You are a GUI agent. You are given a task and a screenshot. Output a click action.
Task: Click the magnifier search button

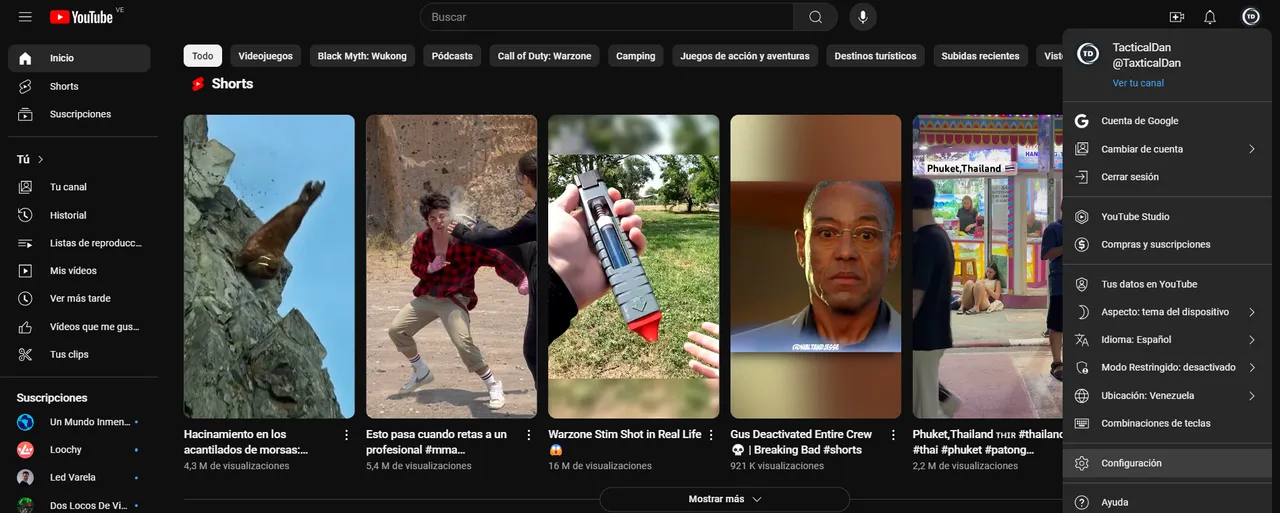click(815, 17)
